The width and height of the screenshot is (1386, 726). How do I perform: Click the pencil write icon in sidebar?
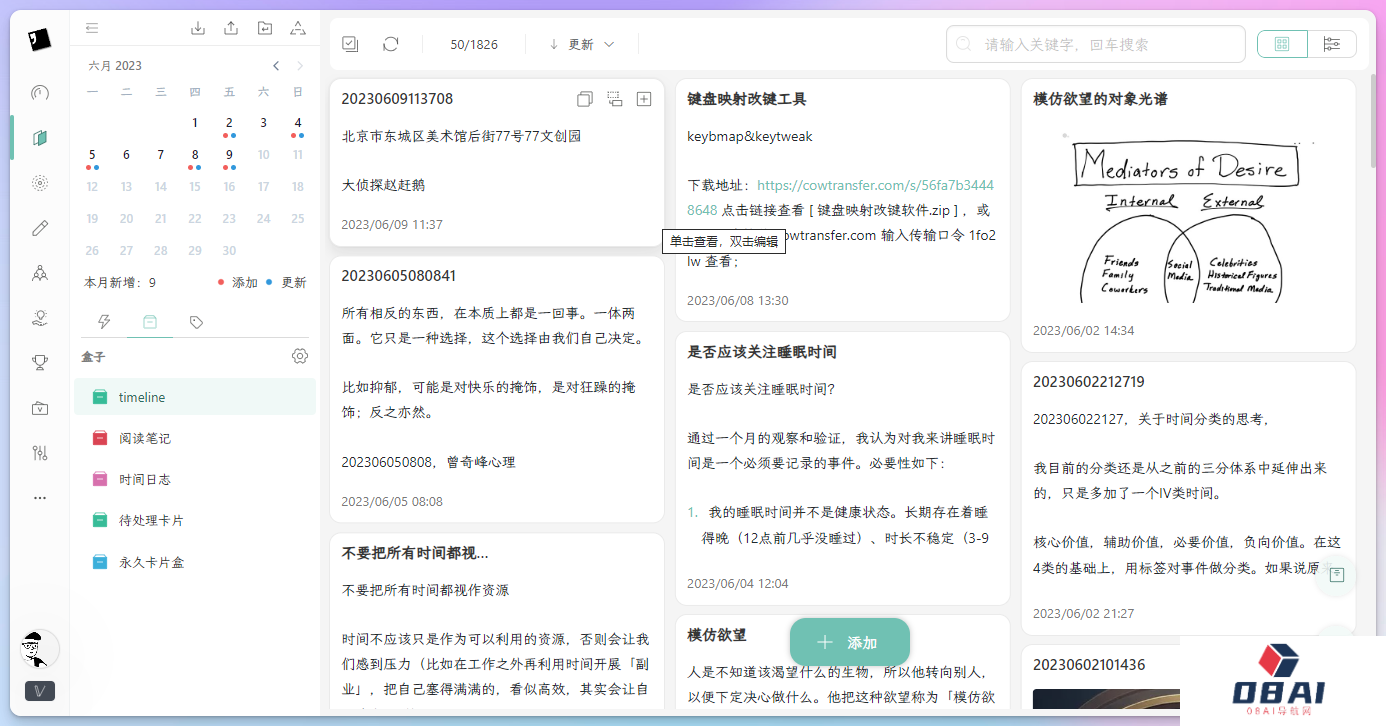pos(40,228)
